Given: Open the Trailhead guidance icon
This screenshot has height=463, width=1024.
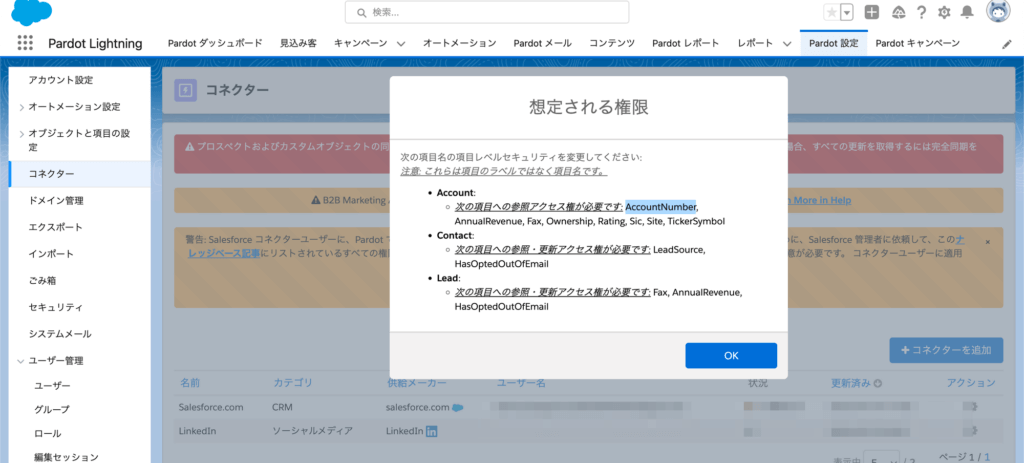Looking at the screenshot, I should pos(899,12).
